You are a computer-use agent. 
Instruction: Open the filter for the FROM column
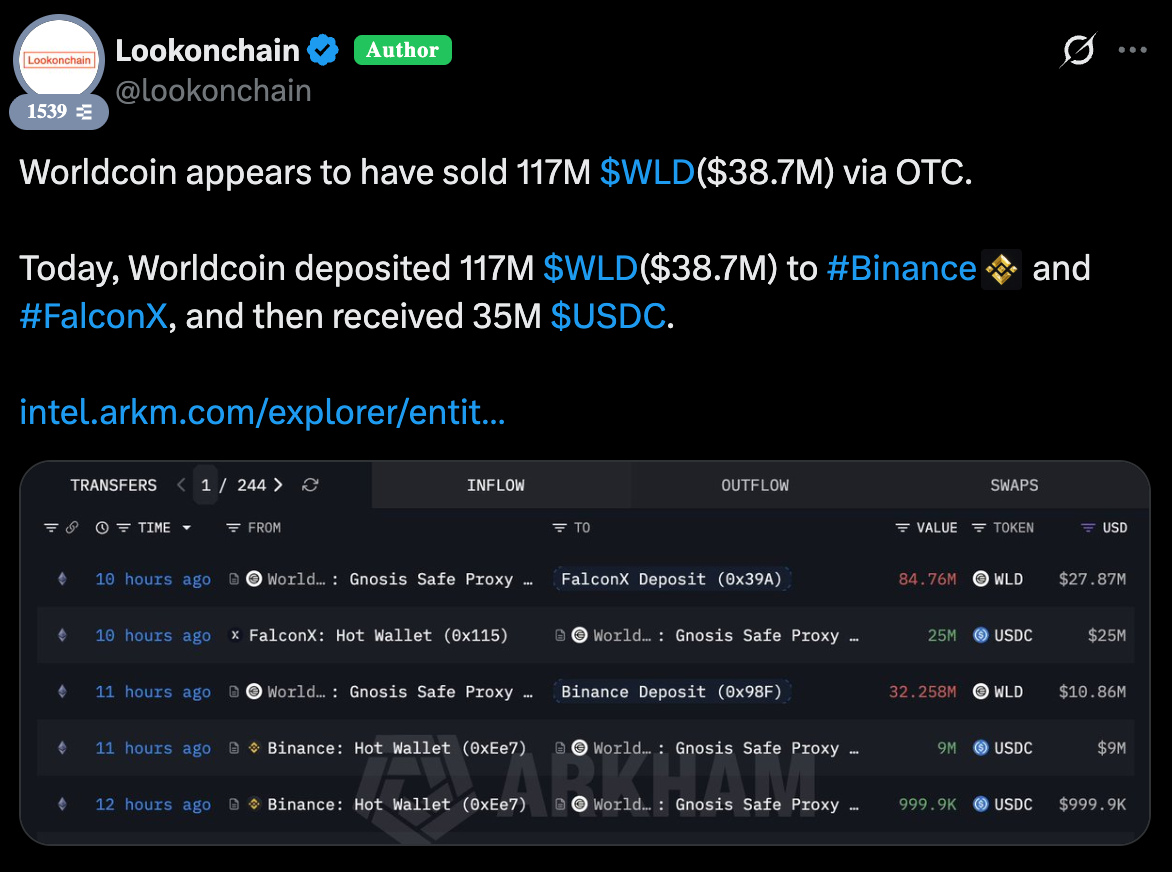pos(233,528)
